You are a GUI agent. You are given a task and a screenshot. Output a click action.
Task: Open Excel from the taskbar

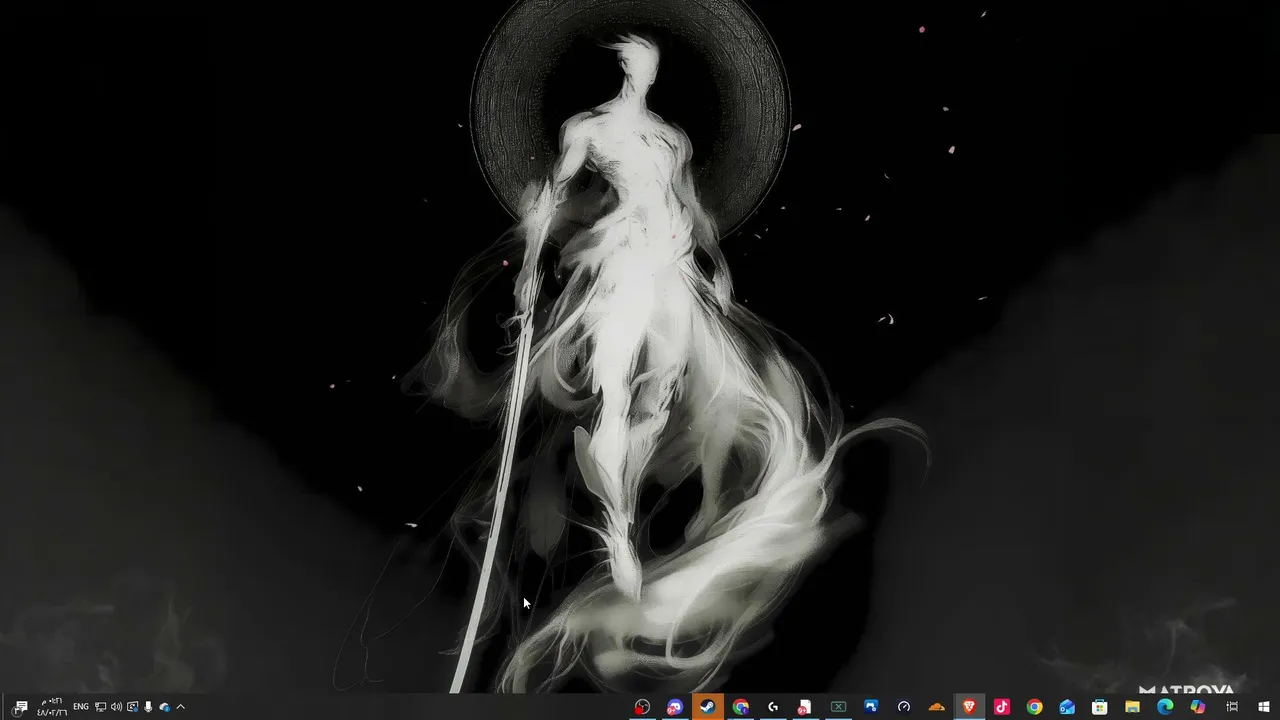tap(838, 707)
